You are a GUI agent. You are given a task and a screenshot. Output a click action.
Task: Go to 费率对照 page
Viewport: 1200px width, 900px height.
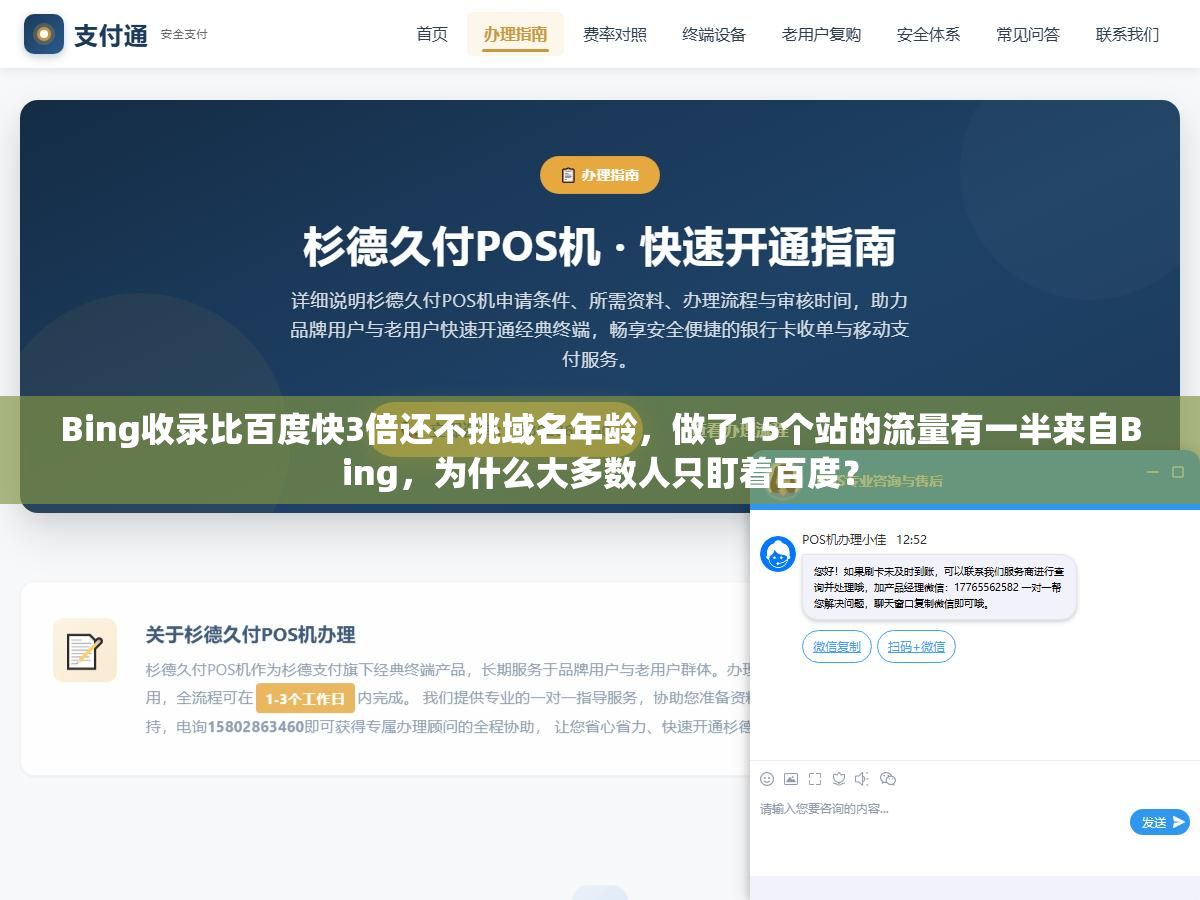pos(615,34)
